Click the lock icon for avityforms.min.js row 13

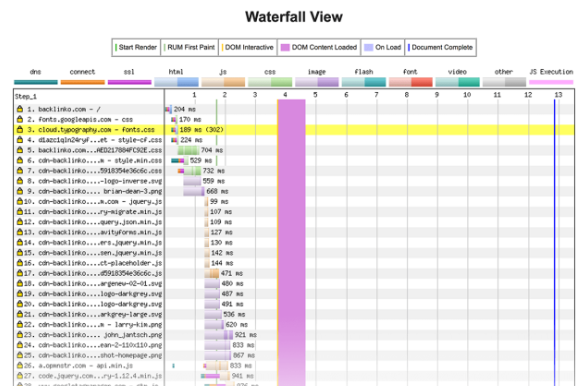[x=20, y=232]
